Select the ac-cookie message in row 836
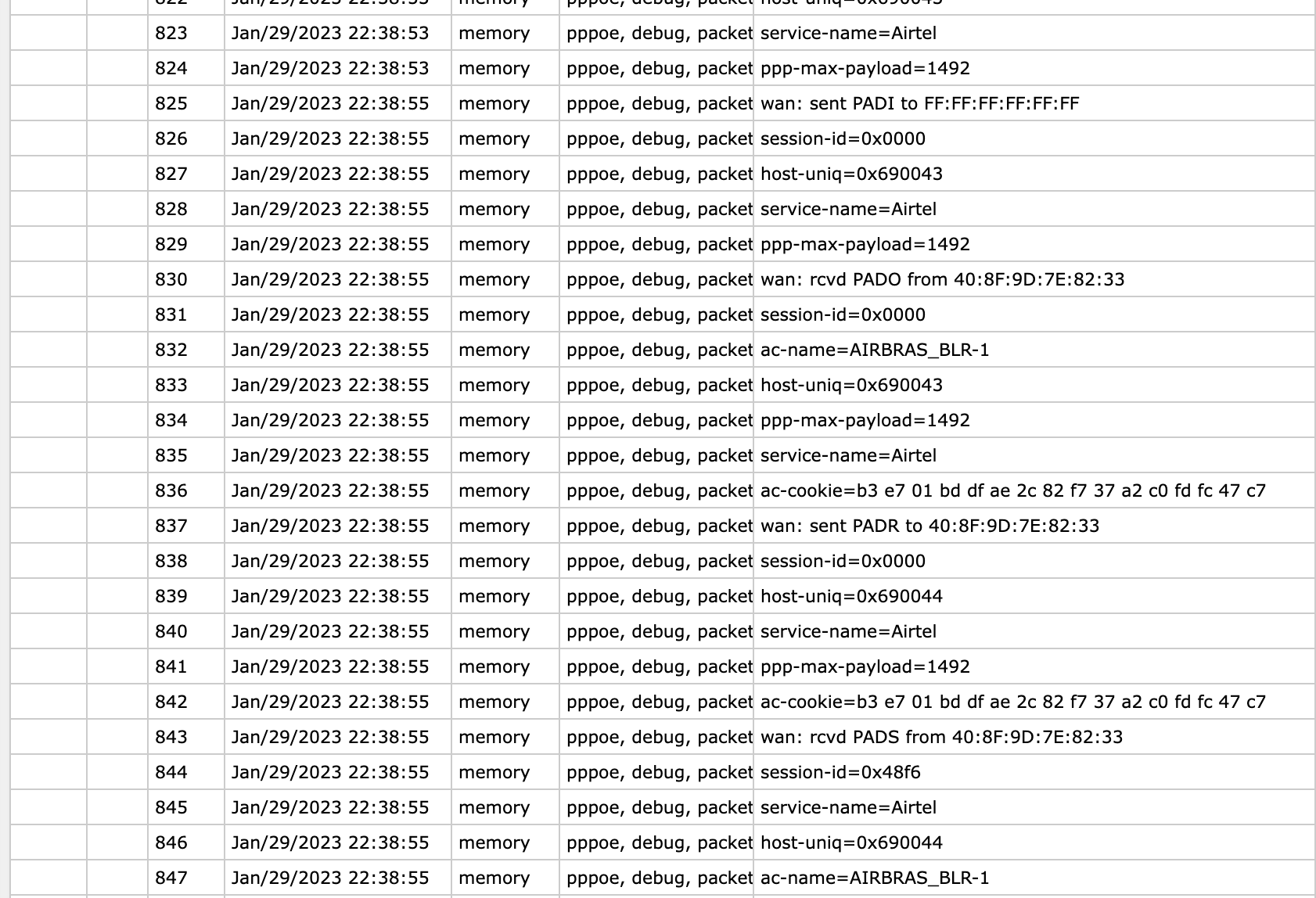1316x898 pixels. [1013, 491]
